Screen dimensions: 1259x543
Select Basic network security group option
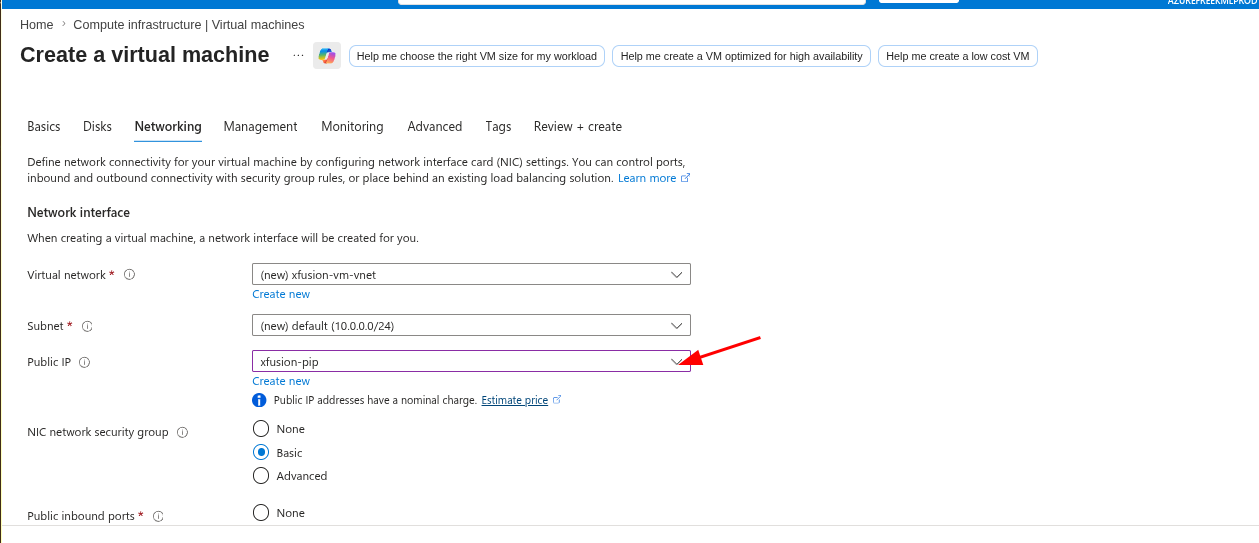(261, 452)
